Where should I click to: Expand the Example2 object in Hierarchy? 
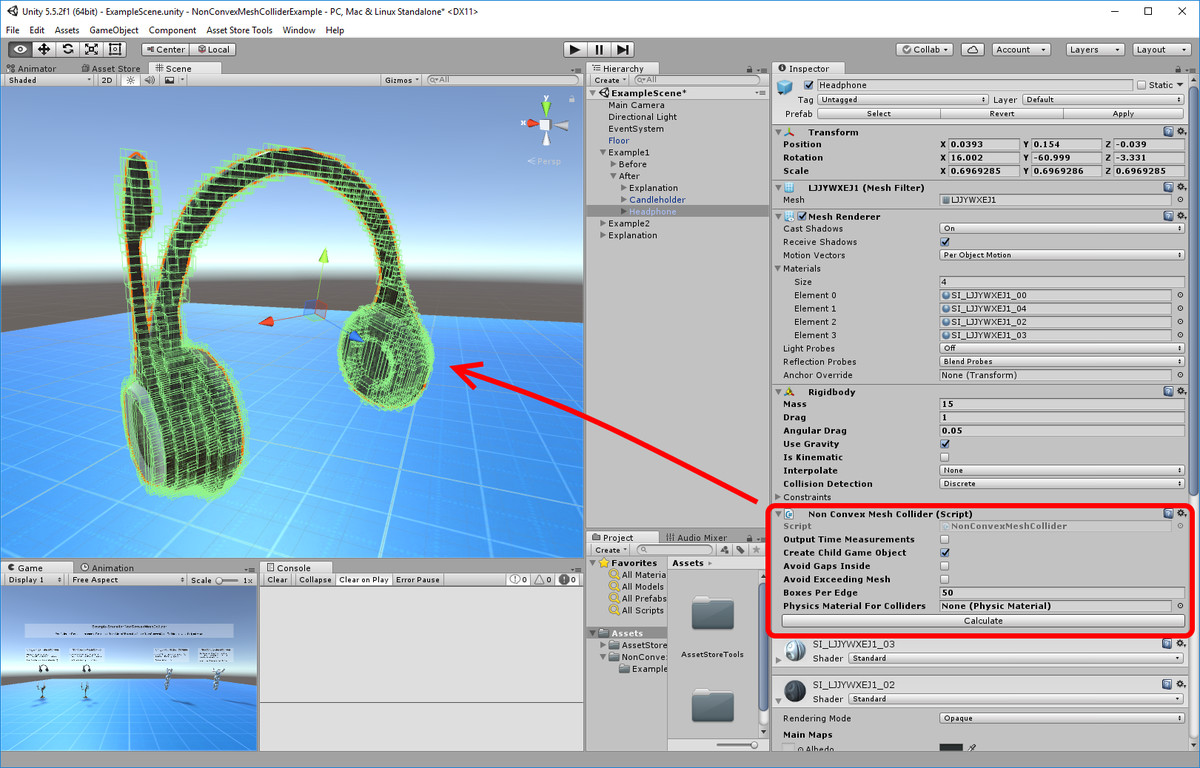[604, 223]
